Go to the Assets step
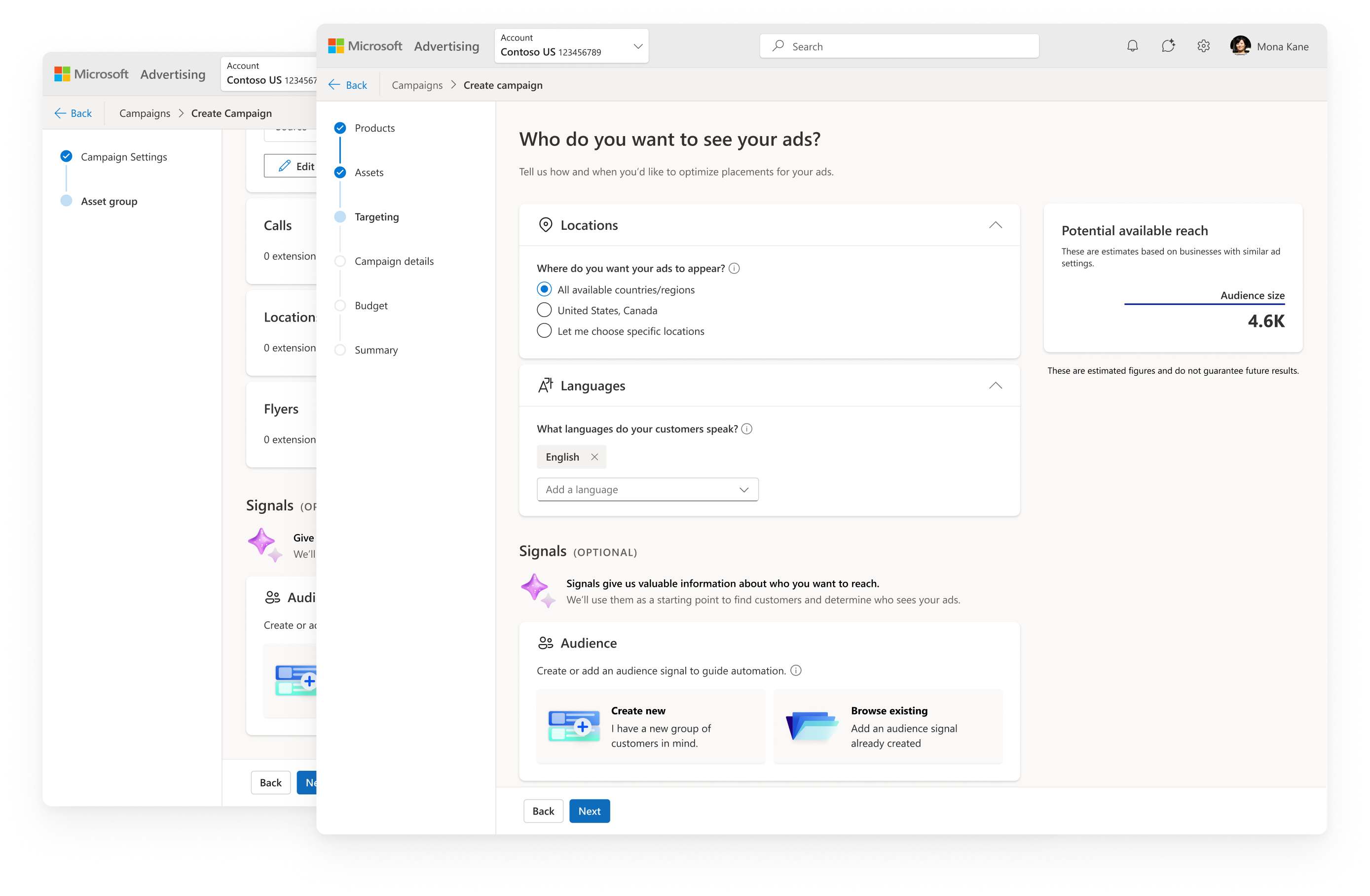This screenshot has height=896, width=1370. (x=369, y=172)
